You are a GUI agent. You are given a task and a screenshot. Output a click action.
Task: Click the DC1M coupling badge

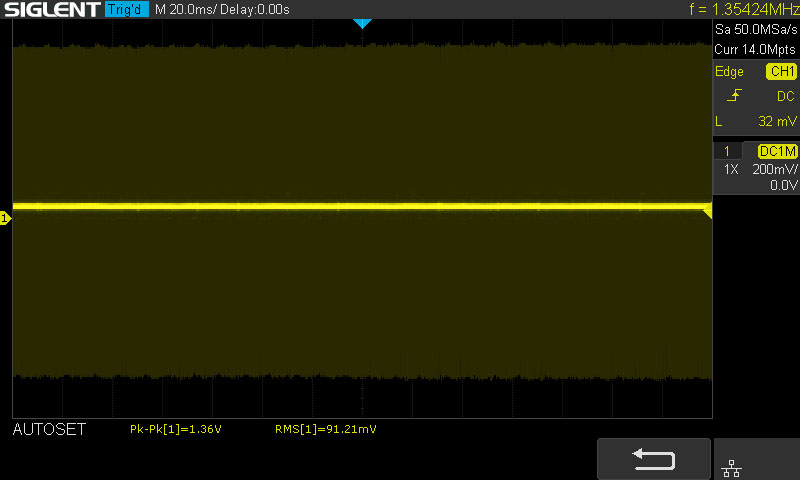tap(778, 151)
